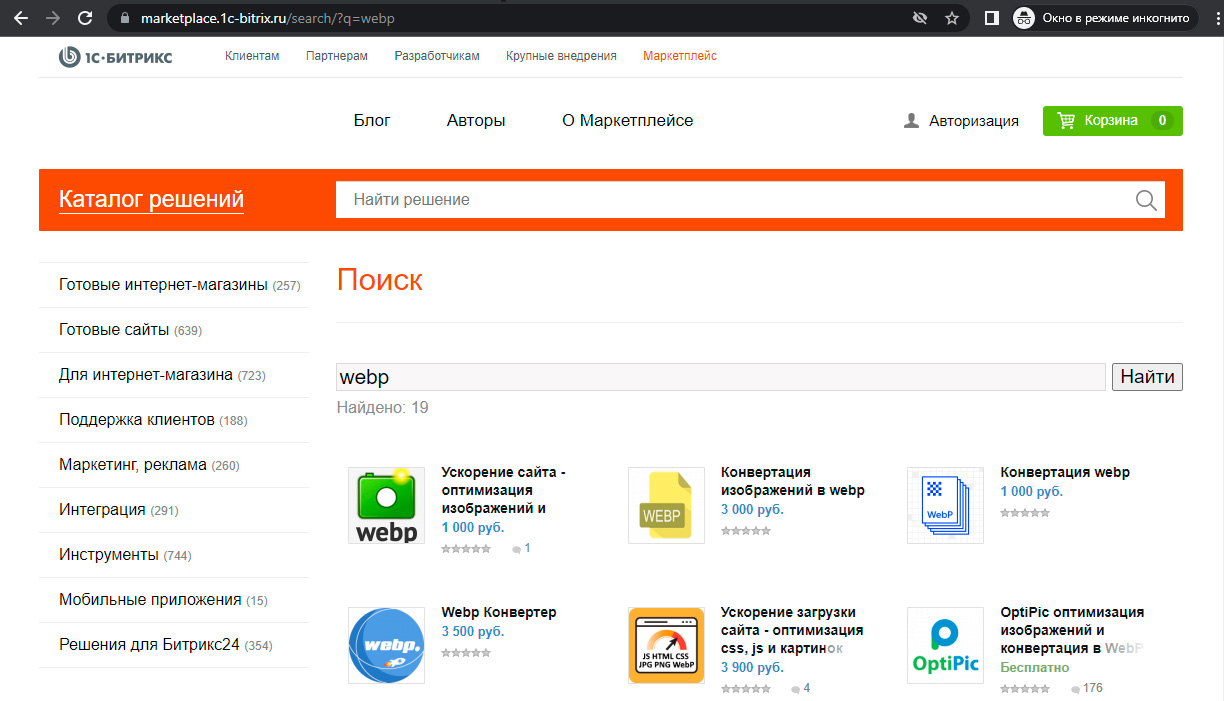Open the browser side panel icon
This screenshot has width=1224, height=701.
click(x=992, y=18)
